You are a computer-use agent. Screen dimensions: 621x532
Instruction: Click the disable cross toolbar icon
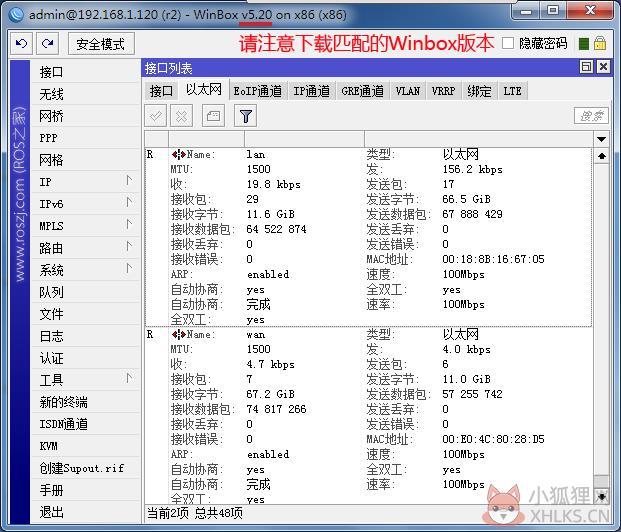pyautogui.click(x=181, y=116)
